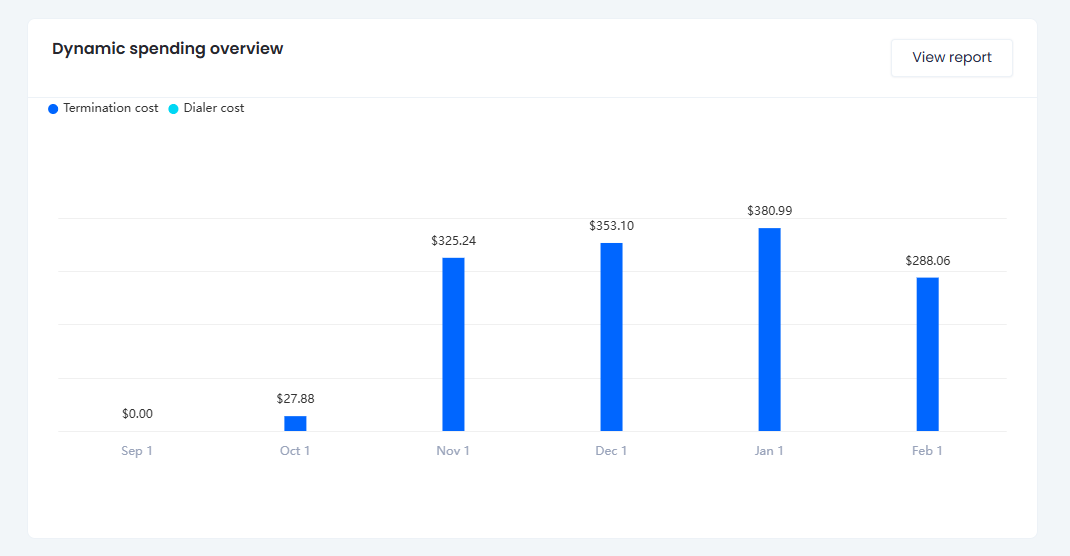Click the $353.10 value label
Viewport: 1070px width, 556px height.
pyautogui.click(x=611, y=226)
